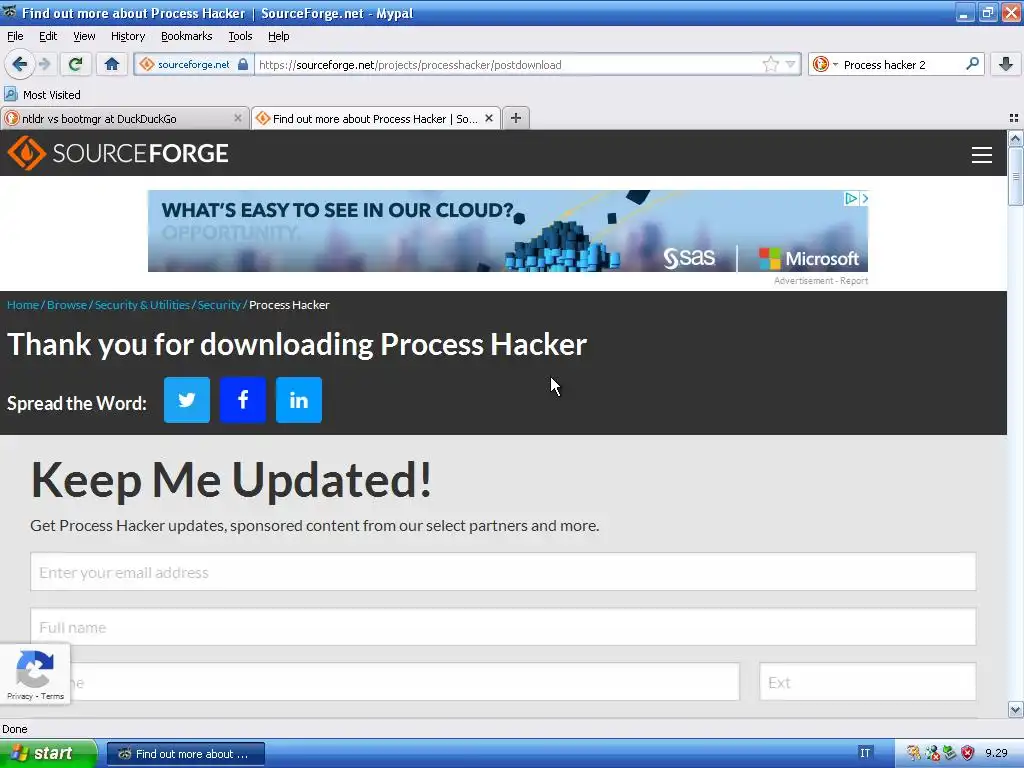This screenshot has height=768, width=1024.
Task: Click the page scrollbar up arrow
Action: click(x=1015, y=138)
